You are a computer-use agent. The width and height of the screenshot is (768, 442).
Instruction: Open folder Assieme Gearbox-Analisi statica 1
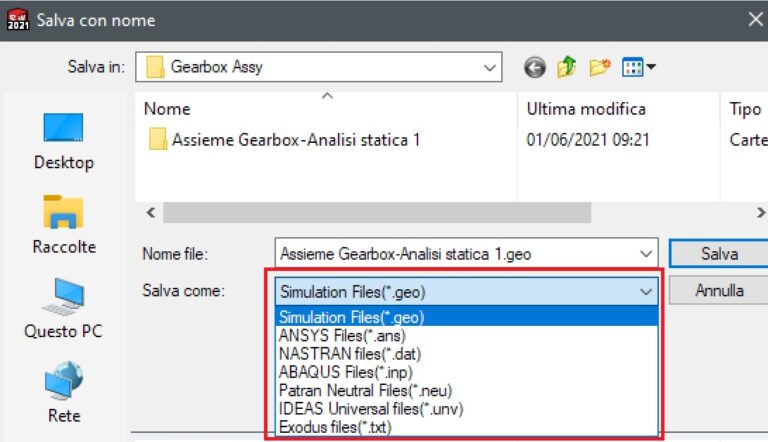pyautogui.click(x=294, y=140)
